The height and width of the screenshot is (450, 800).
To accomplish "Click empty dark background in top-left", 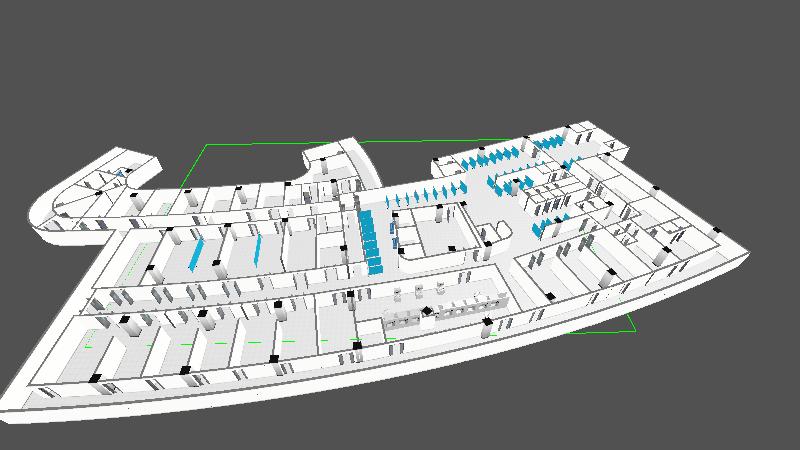I will [x=80, y=60].
